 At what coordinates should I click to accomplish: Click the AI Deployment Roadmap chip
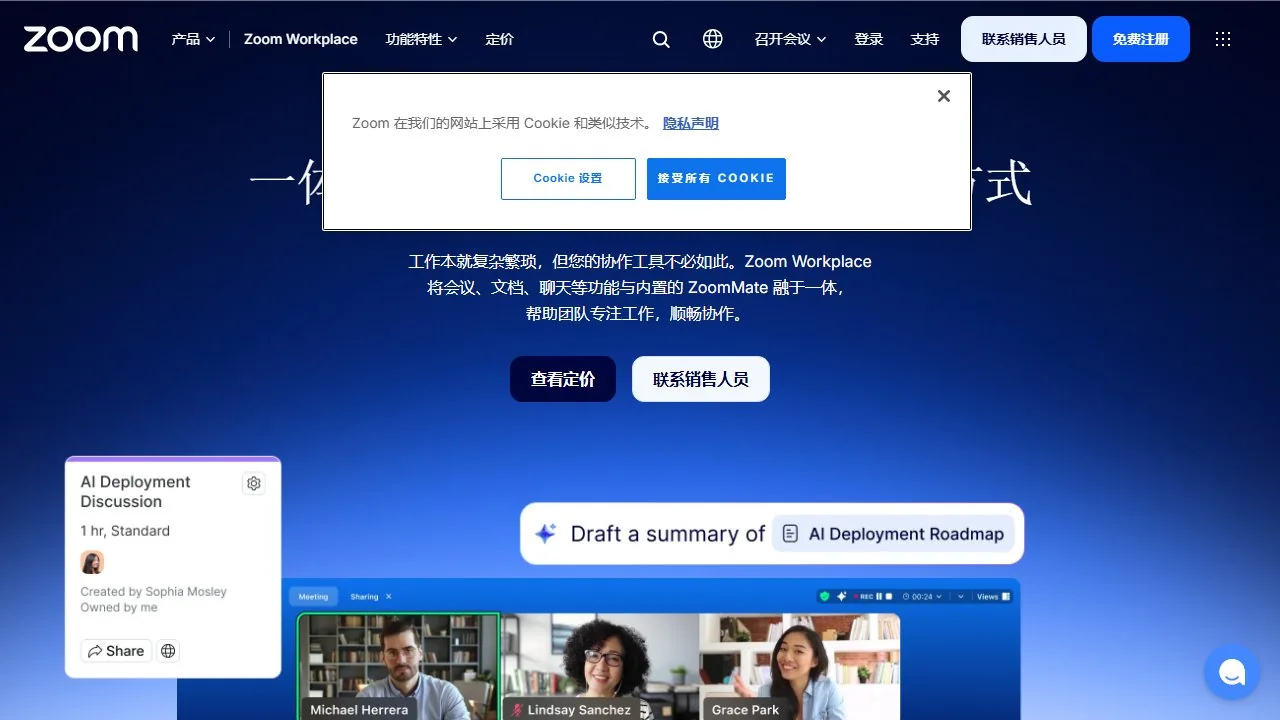893,534
